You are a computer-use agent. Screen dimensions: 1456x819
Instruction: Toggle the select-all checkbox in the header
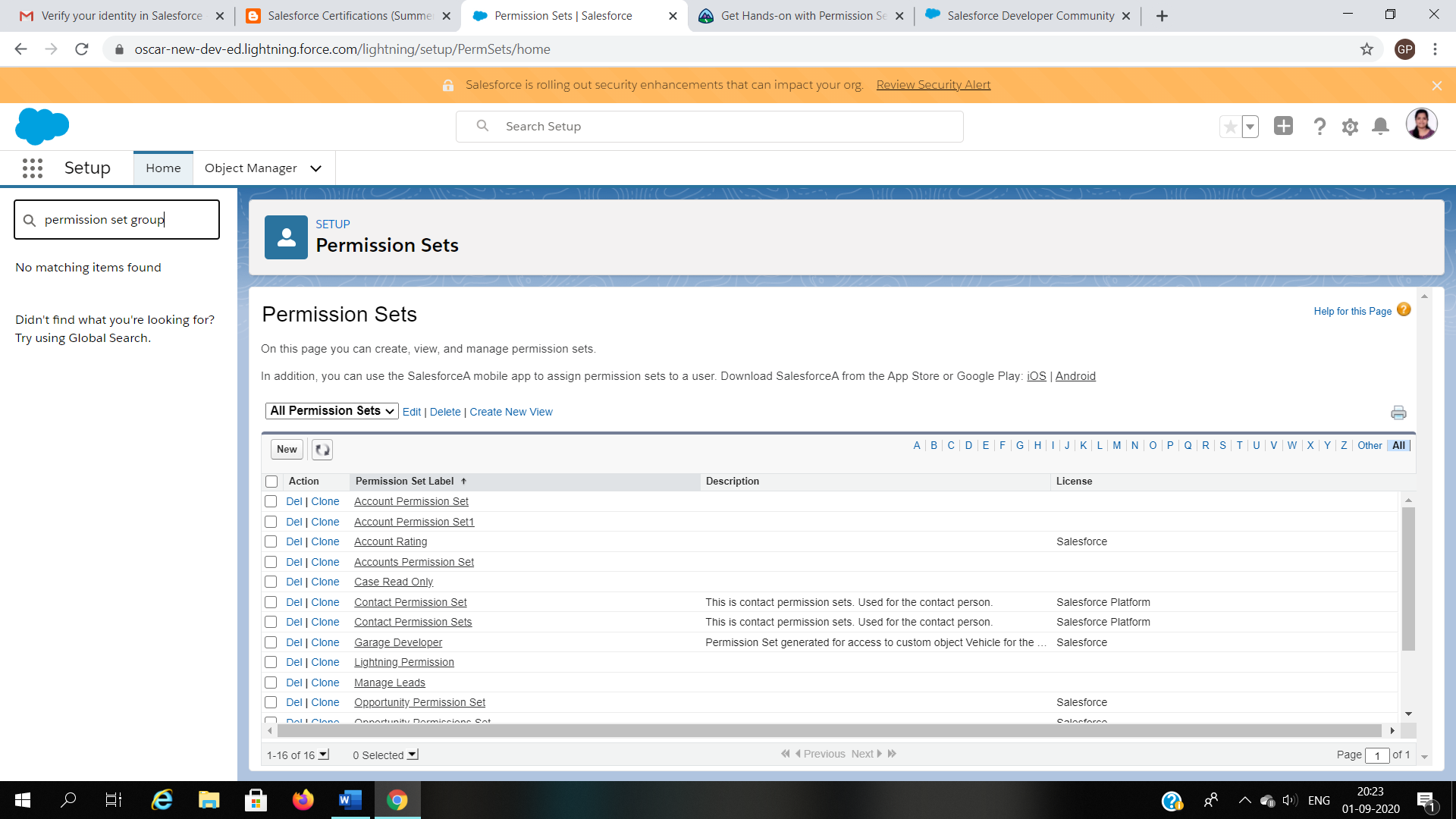tap(271, 482)
